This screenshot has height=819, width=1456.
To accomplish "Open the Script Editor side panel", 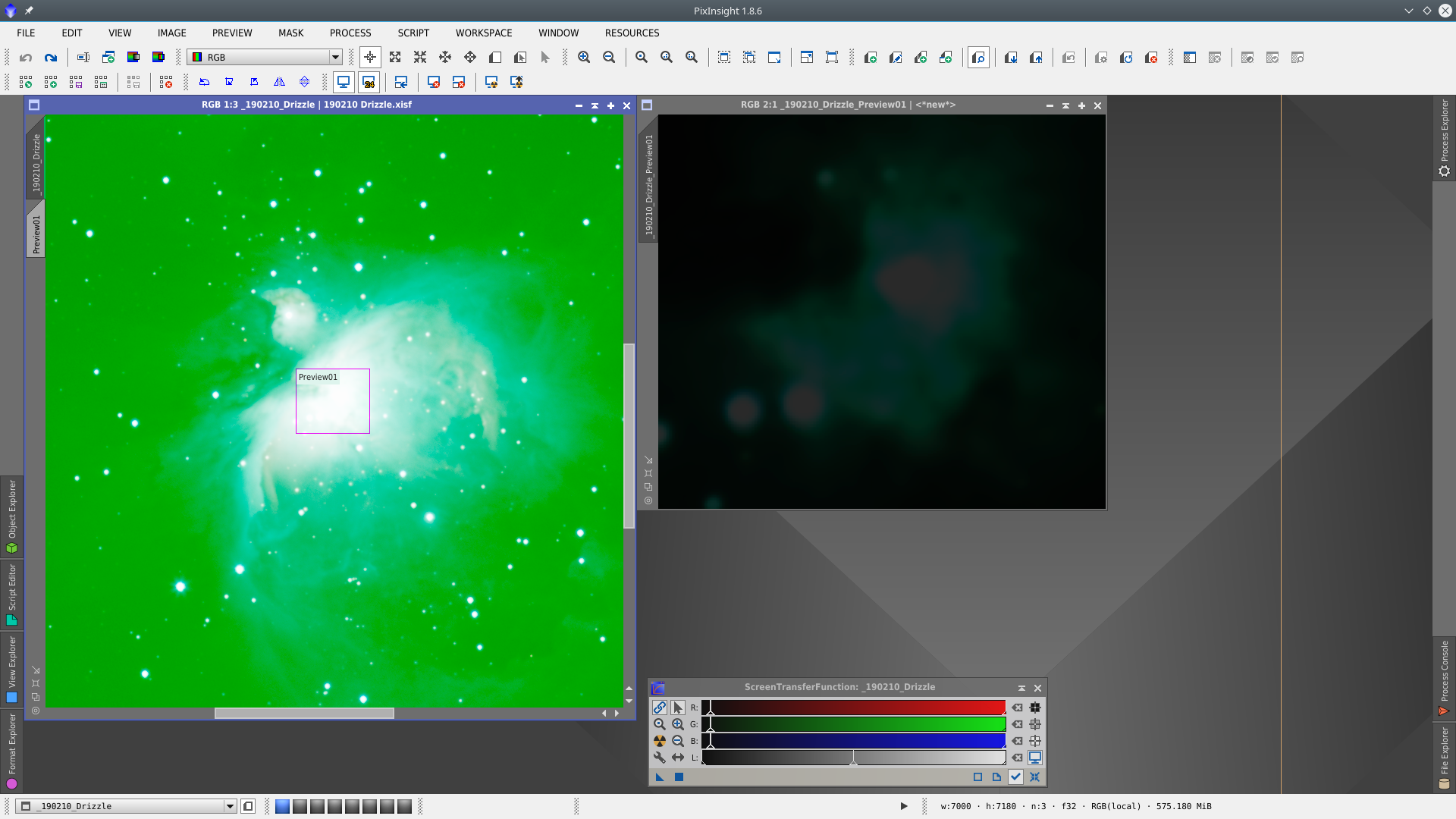I will 11,594.
